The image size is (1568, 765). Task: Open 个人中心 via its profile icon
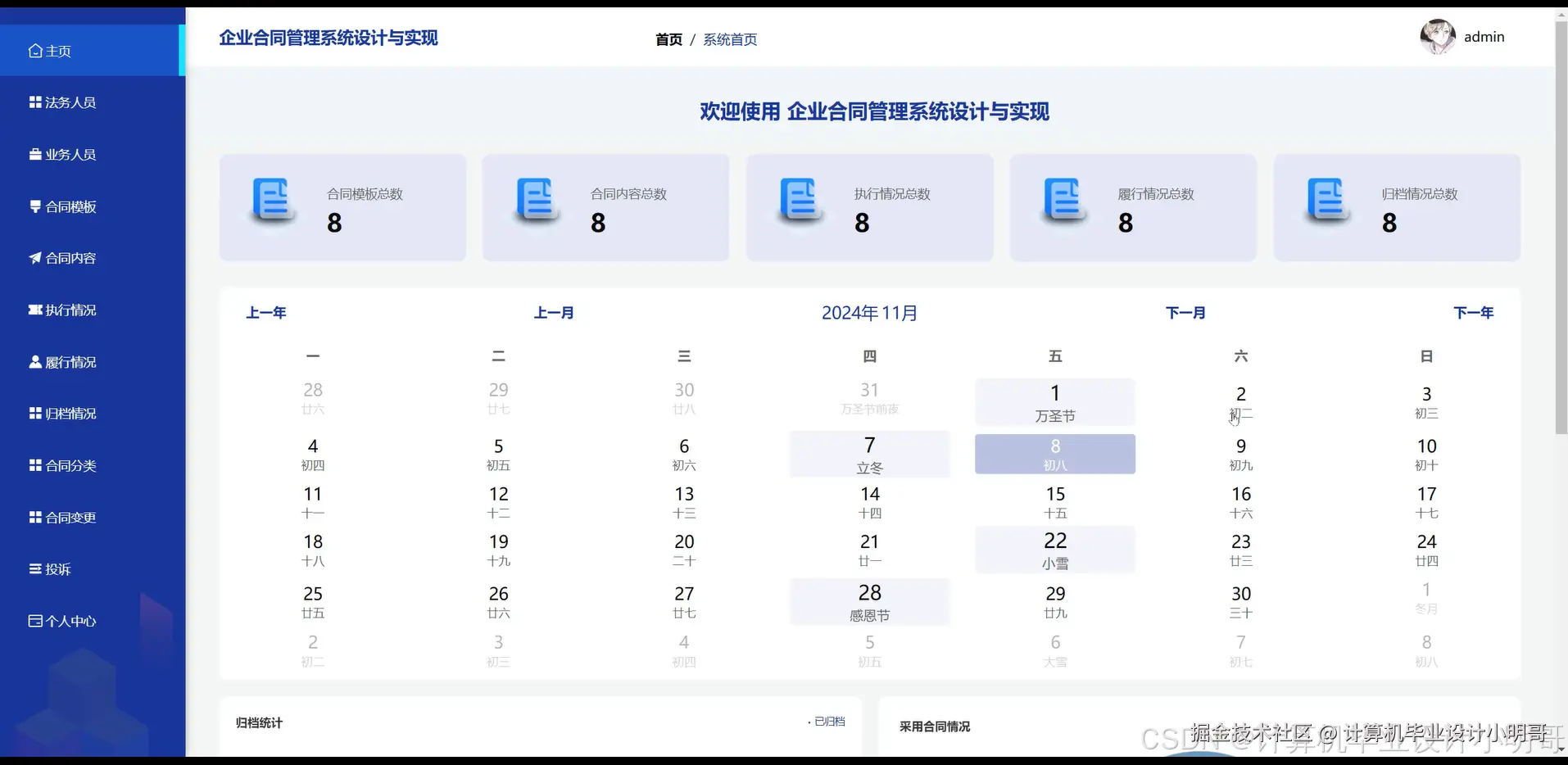pos(34,621)
